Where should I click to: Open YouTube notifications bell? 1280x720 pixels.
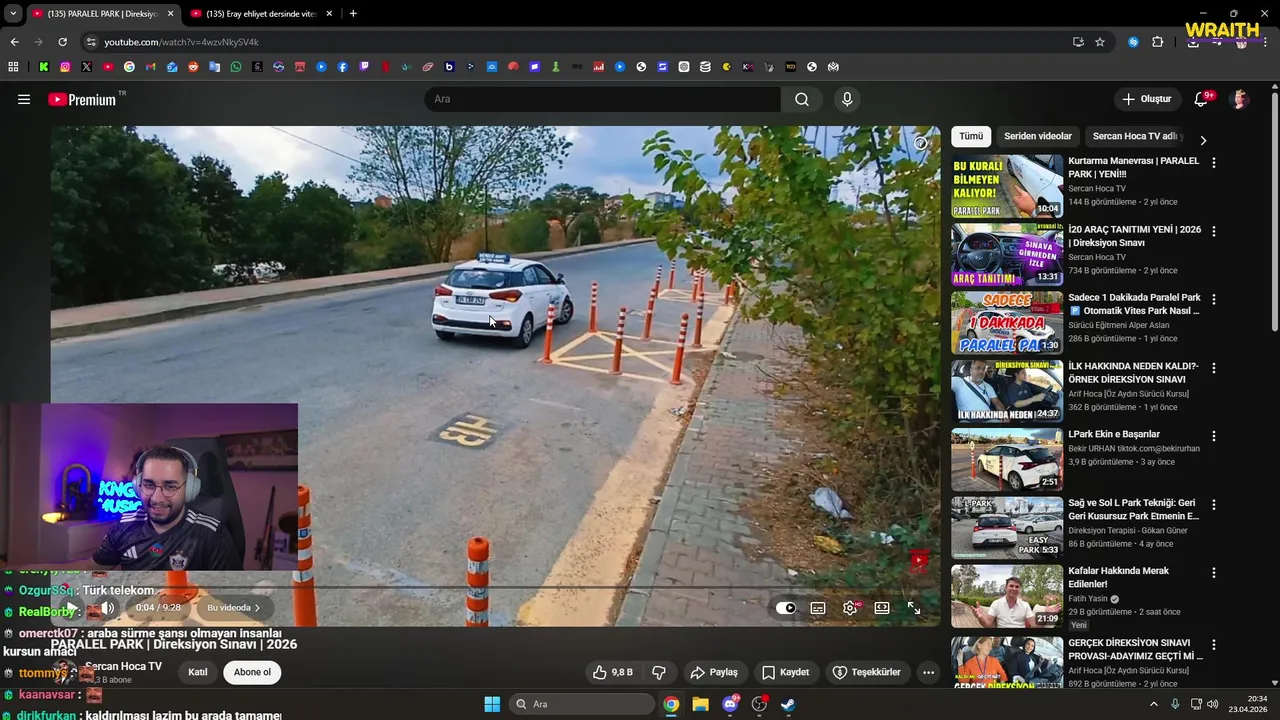[1201, 99]
